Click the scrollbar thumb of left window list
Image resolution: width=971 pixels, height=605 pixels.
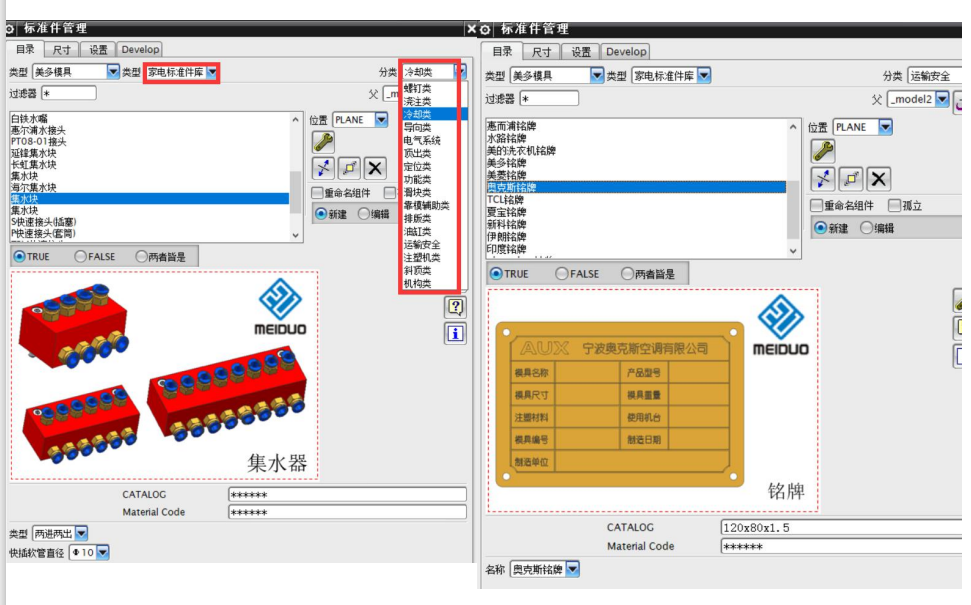point(295,192)
